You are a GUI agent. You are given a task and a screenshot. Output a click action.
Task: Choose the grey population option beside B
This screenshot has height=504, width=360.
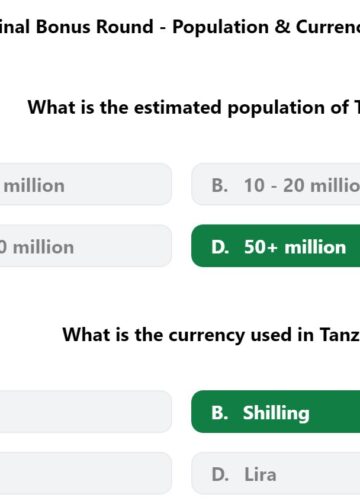[x=86, y=184]
